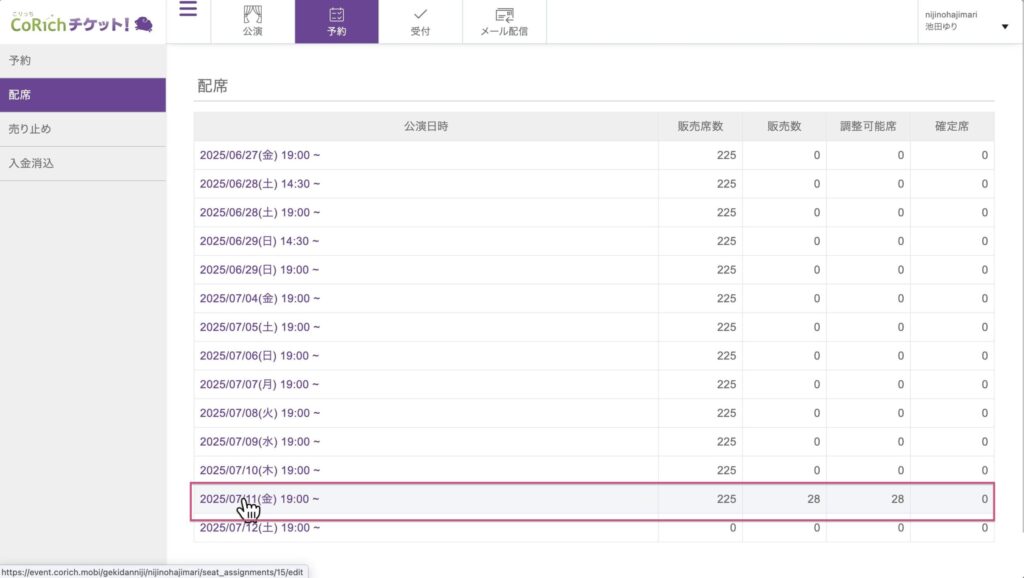
Task: Click the CoRich チケット! logo
Action: 82,21
